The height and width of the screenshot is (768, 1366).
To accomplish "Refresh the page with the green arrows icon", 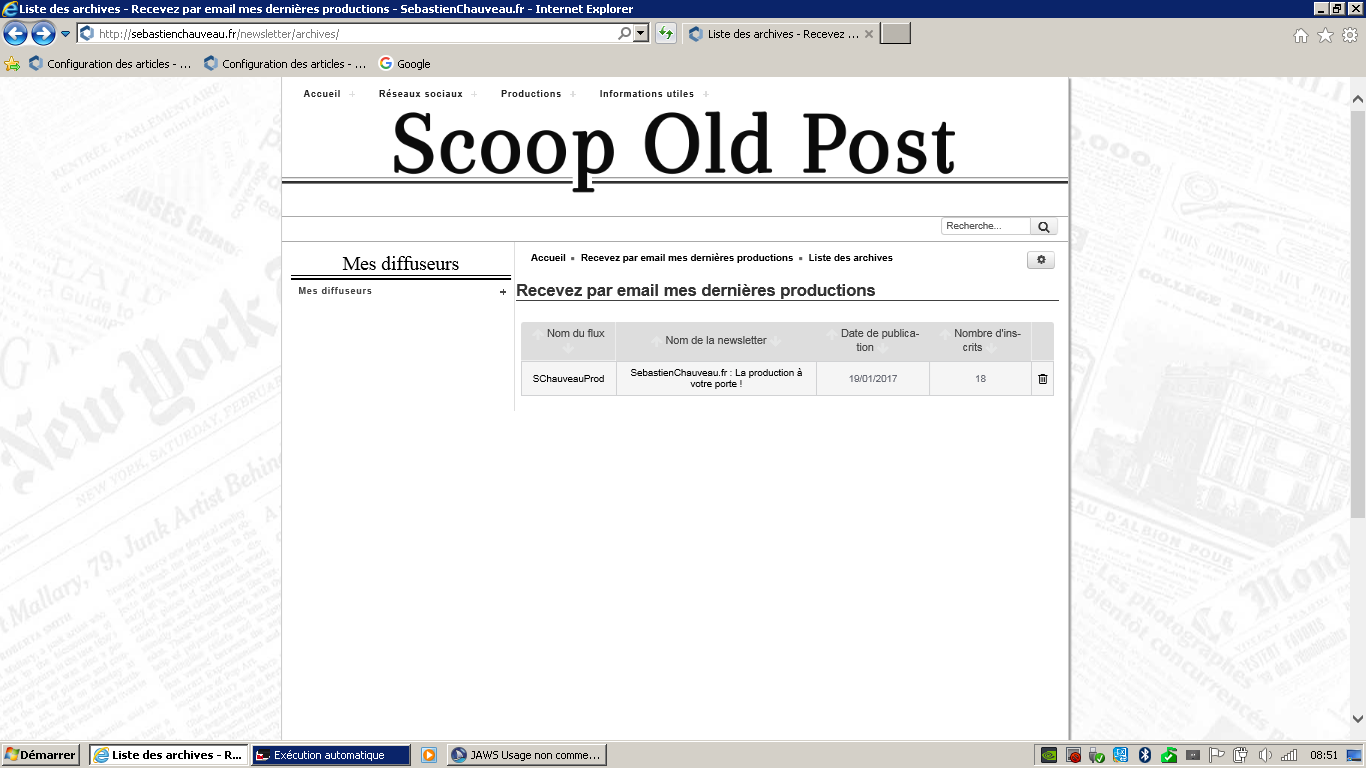I will coord(665,34).
